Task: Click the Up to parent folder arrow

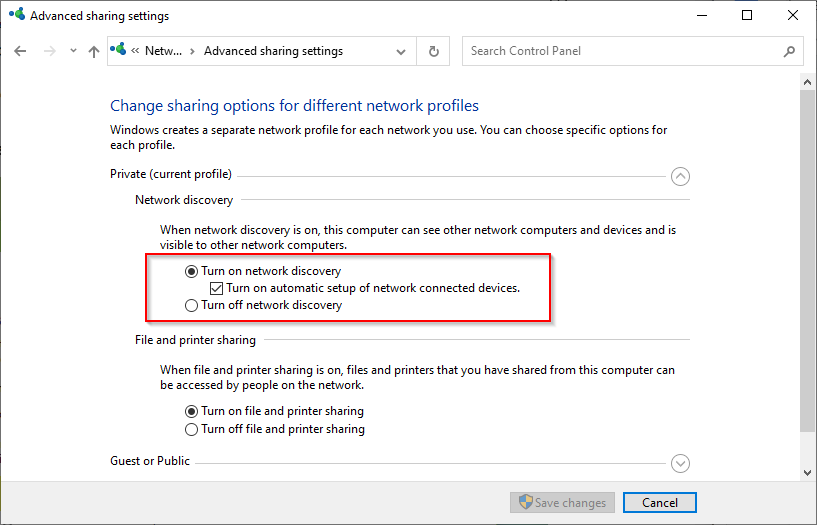Action: (94, 51)
